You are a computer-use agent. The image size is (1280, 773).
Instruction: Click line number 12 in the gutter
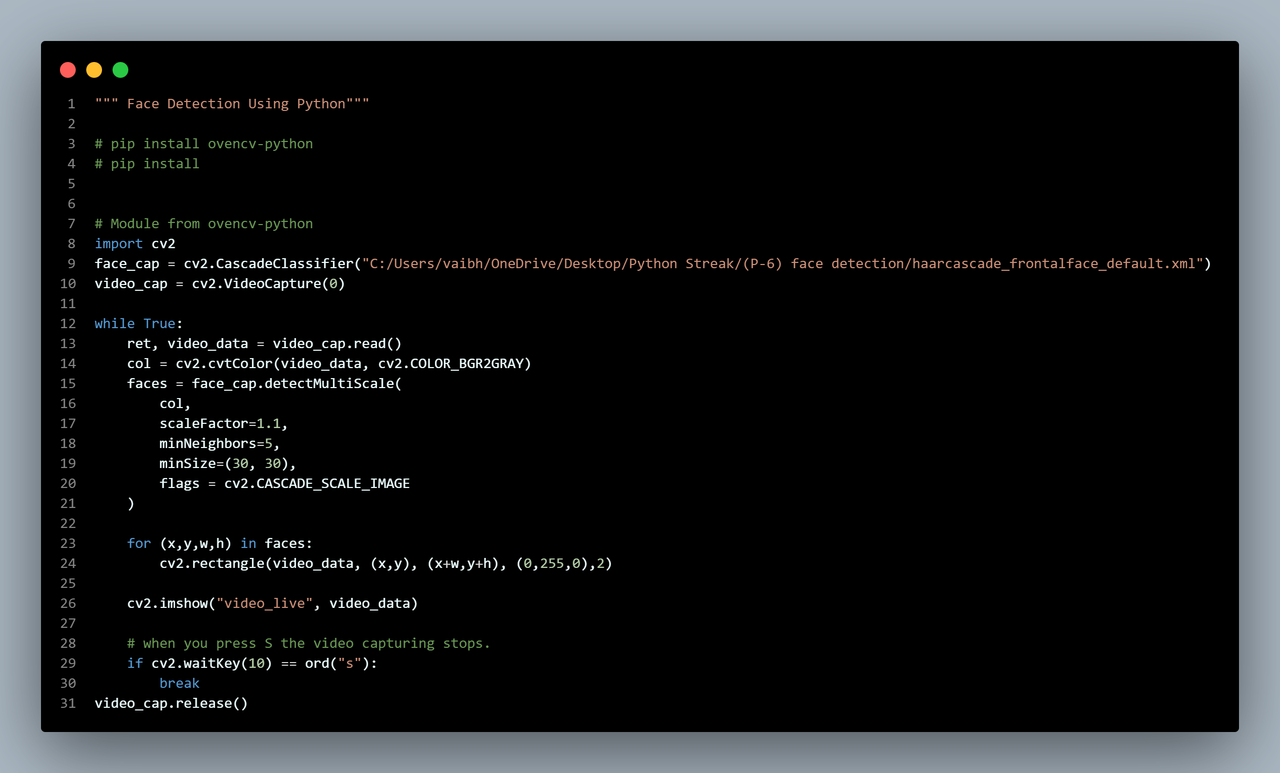pos(68,324)
